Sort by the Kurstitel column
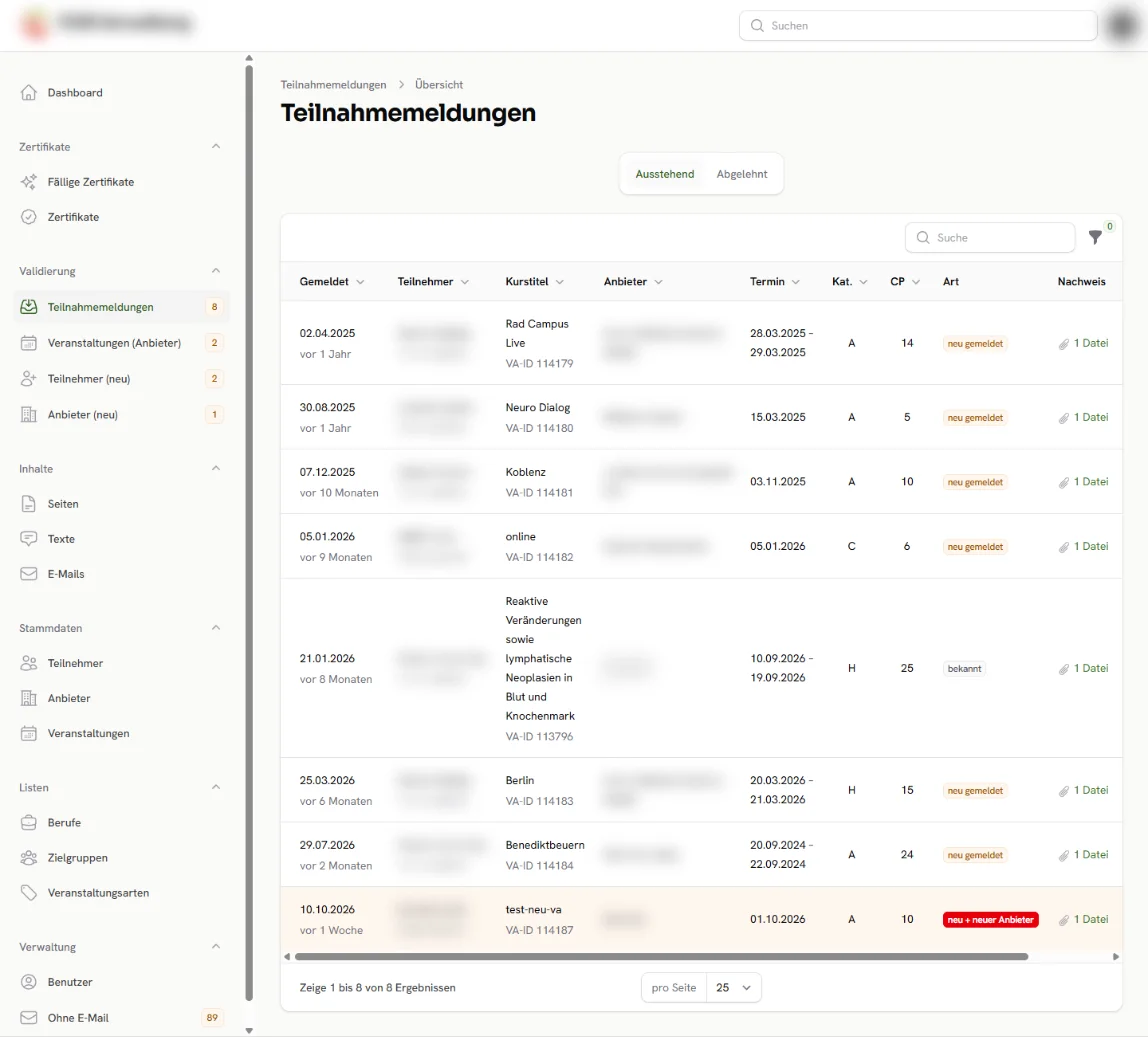Viewport: 1148px width, 1037px height. point(534,282)
